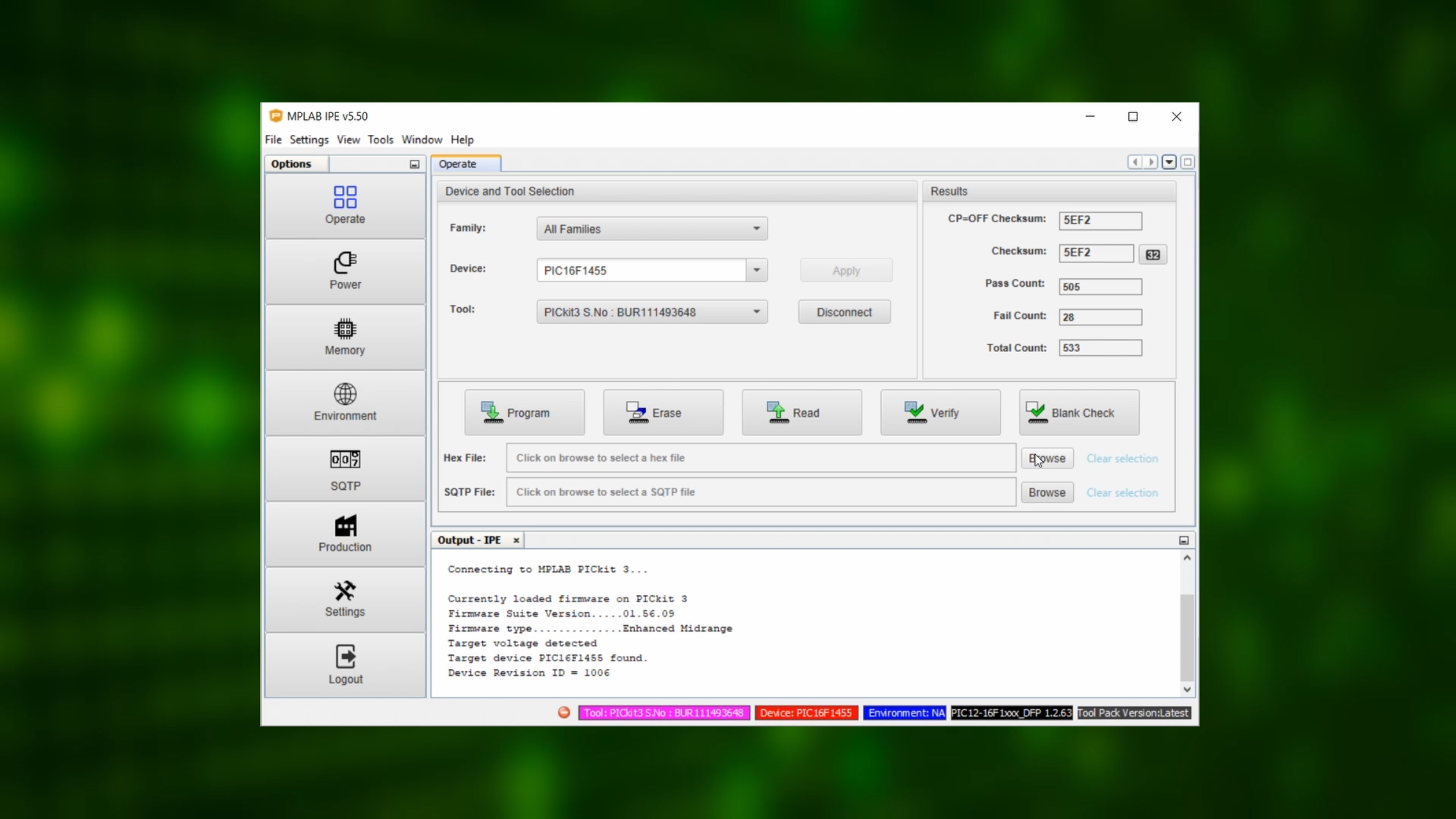Open the Device dropdown arrow
Screen dimensions: 1456x819
756,270
